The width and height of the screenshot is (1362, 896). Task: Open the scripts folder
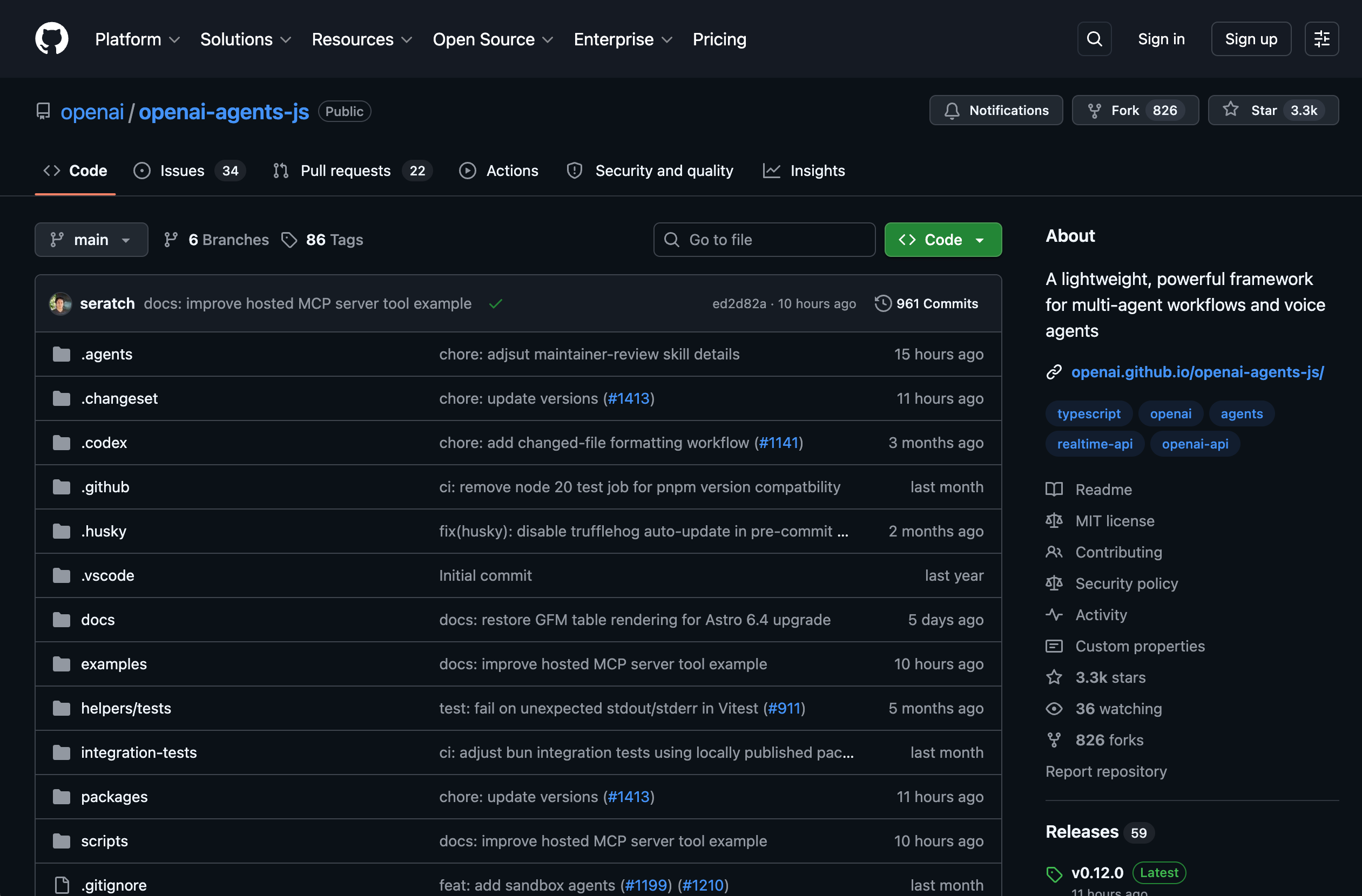pos(104,841)
